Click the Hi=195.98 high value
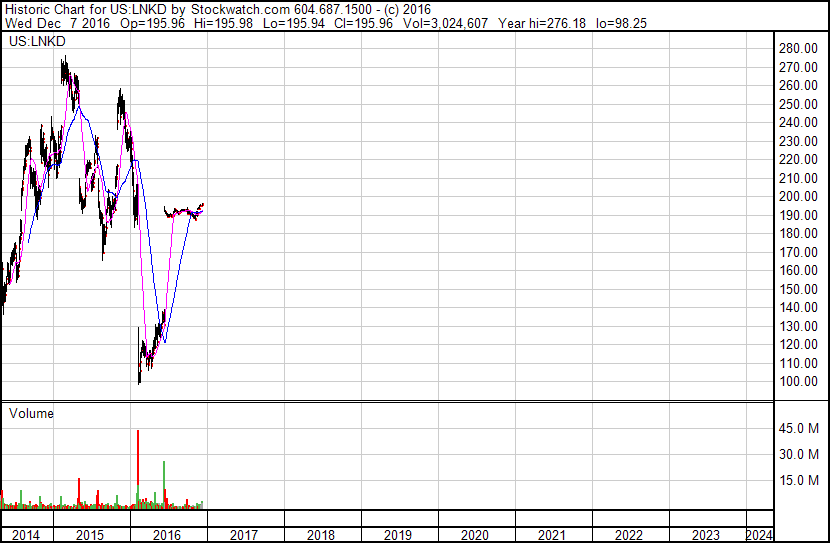This screenshot has height=543, width=830. tap(223, 23)
